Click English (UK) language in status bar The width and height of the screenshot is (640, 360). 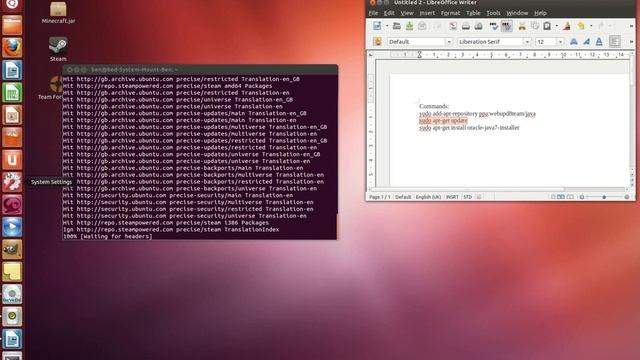point(428,197)
